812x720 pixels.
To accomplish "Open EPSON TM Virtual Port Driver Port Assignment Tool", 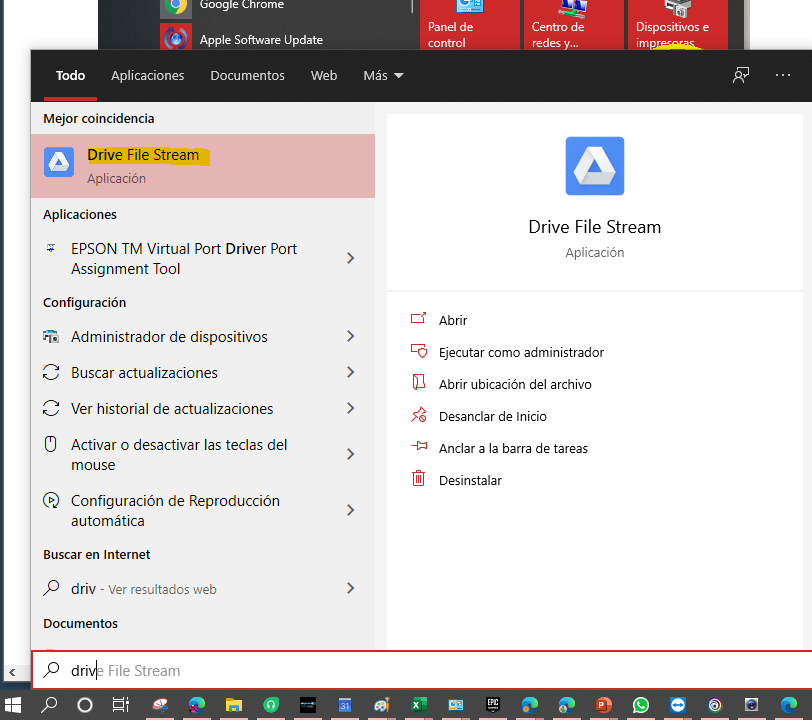I will (184, 258).
